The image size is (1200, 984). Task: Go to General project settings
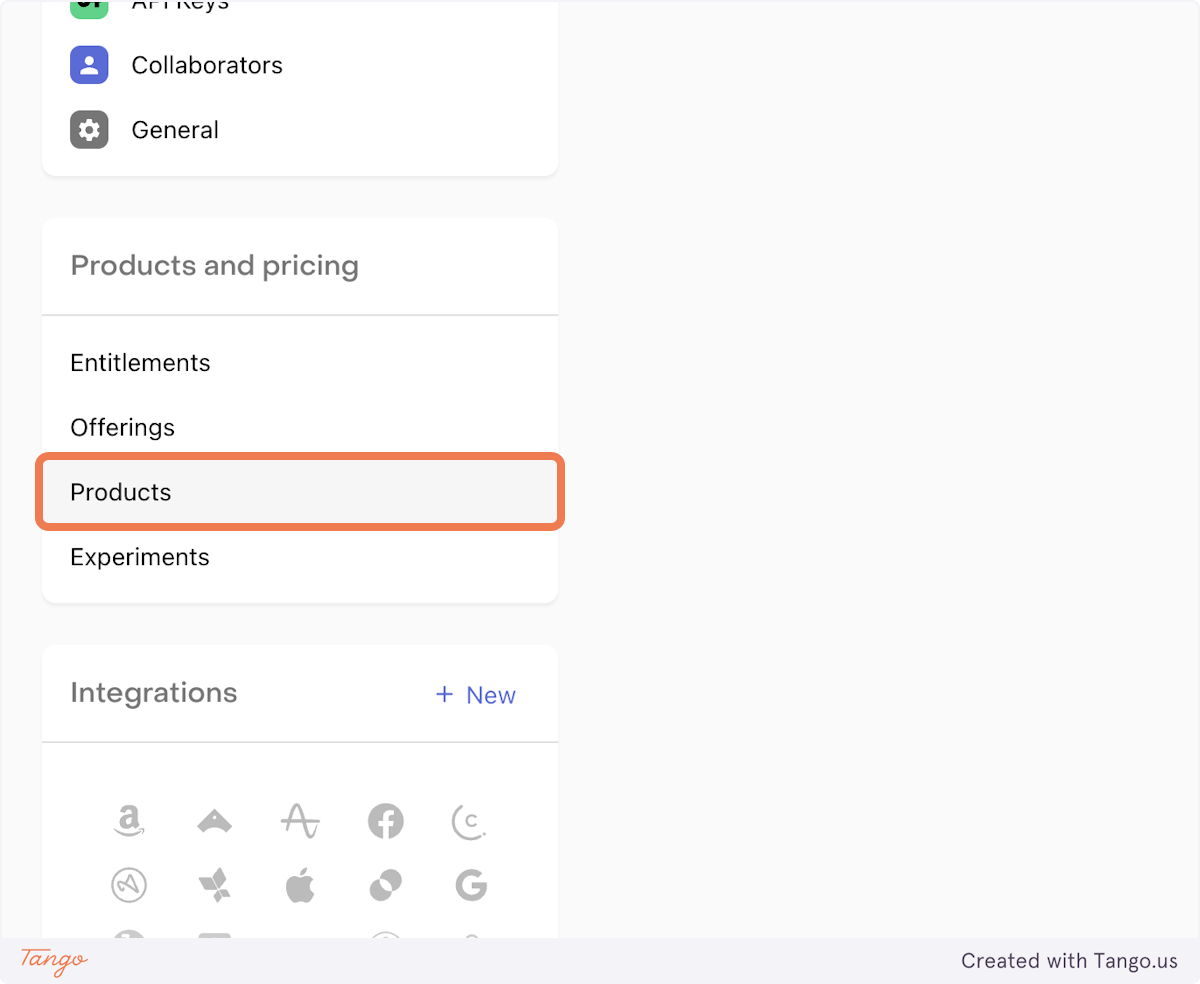(175, 130)
